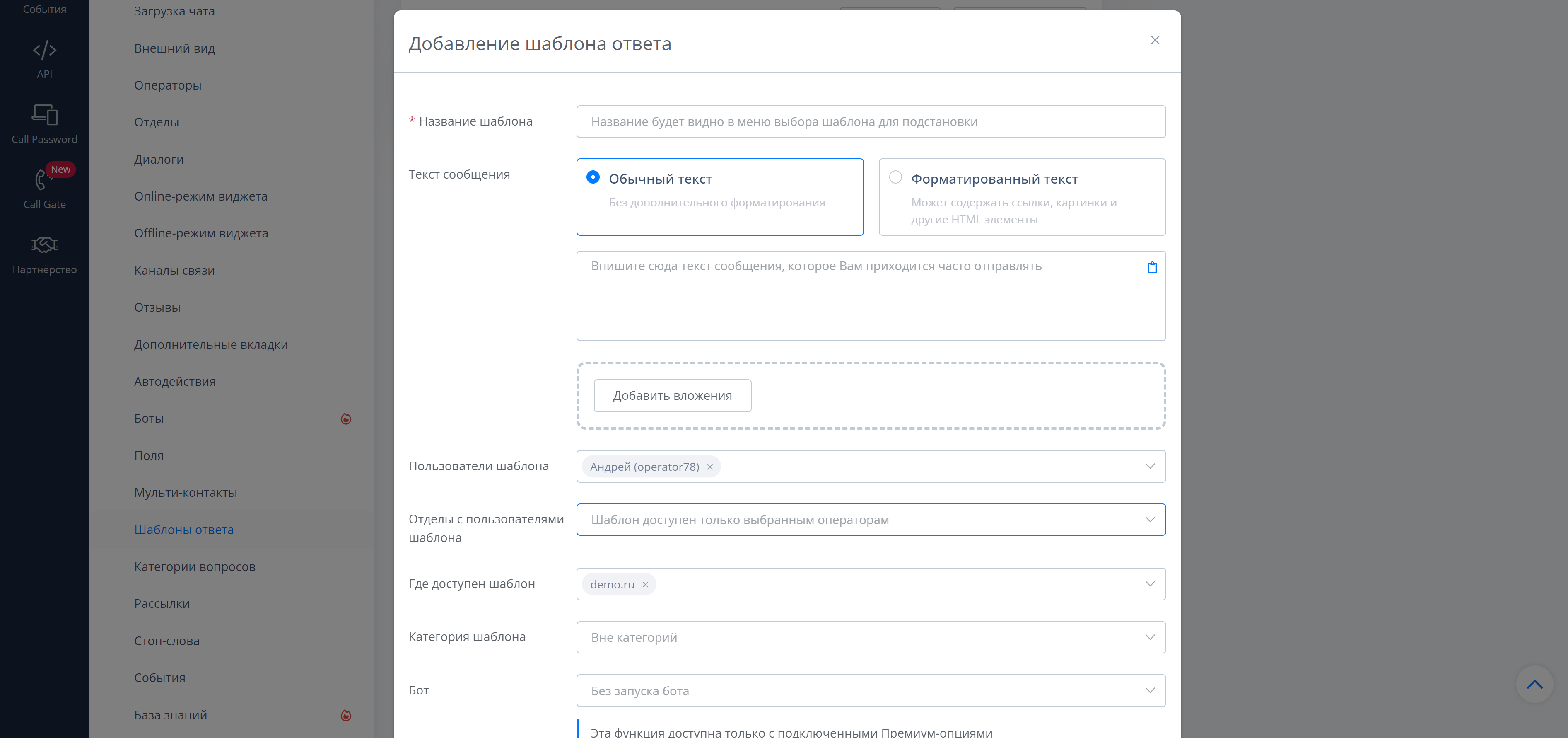Remove Андрей (operator78) tag
The image size is (1568, 738).
(x=710, y=467)
